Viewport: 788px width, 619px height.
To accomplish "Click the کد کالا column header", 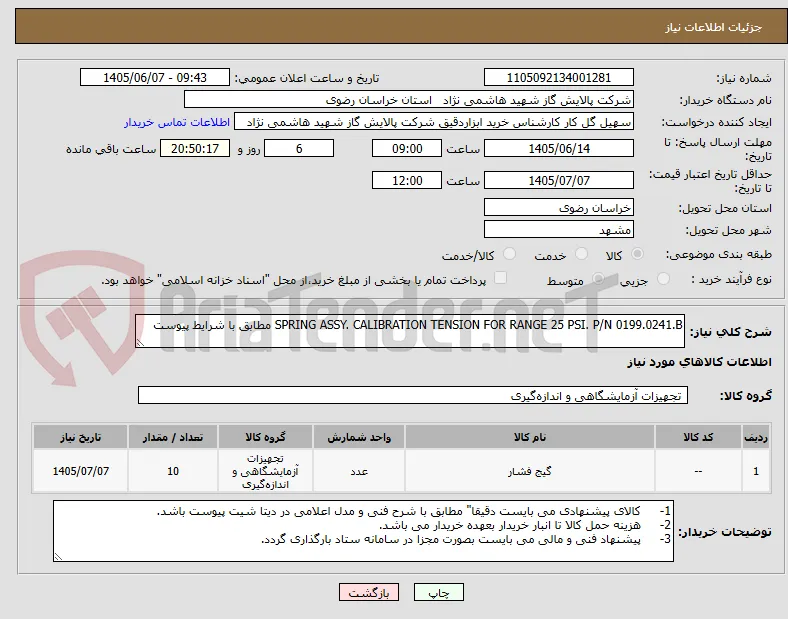I will pyautogui.click(x=698, y=437).
